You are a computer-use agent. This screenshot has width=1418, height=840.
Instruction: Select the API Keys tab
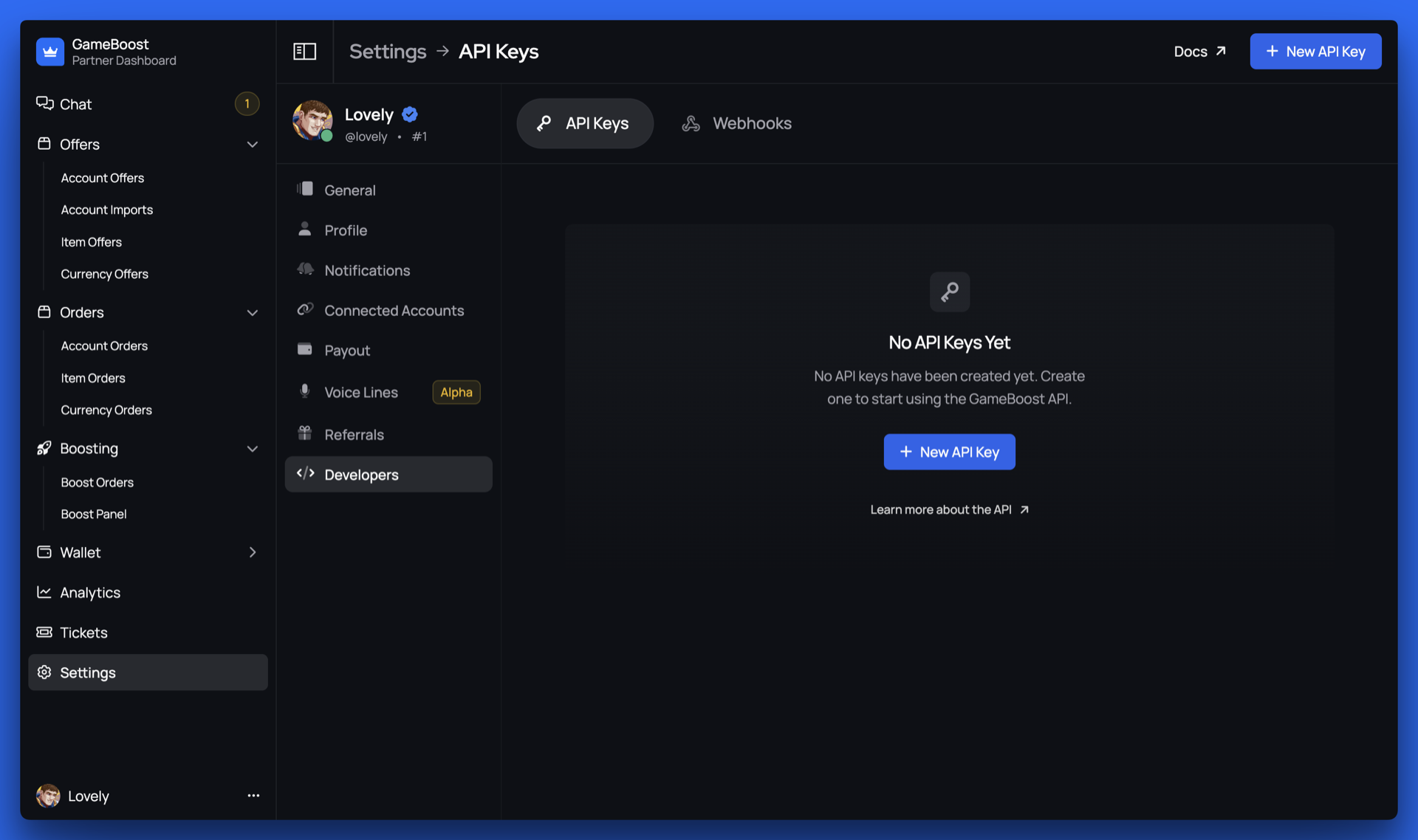click(x=584, y=123)
